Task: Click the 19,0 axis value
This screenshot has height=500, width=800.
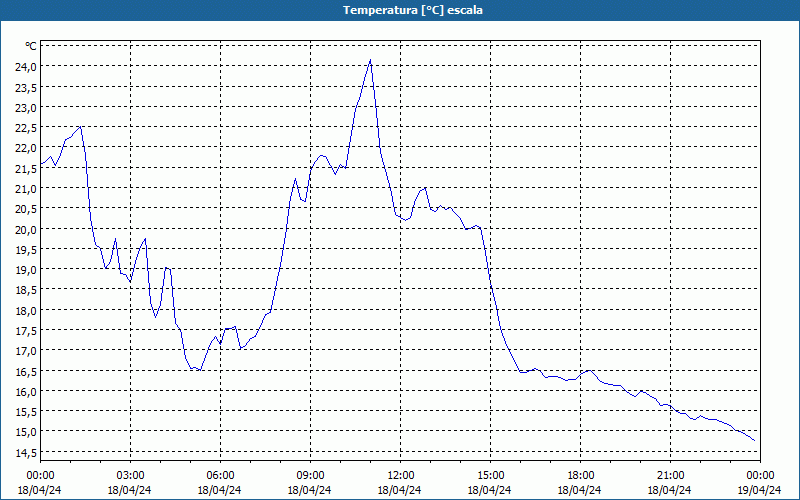Action: point(27,269)
